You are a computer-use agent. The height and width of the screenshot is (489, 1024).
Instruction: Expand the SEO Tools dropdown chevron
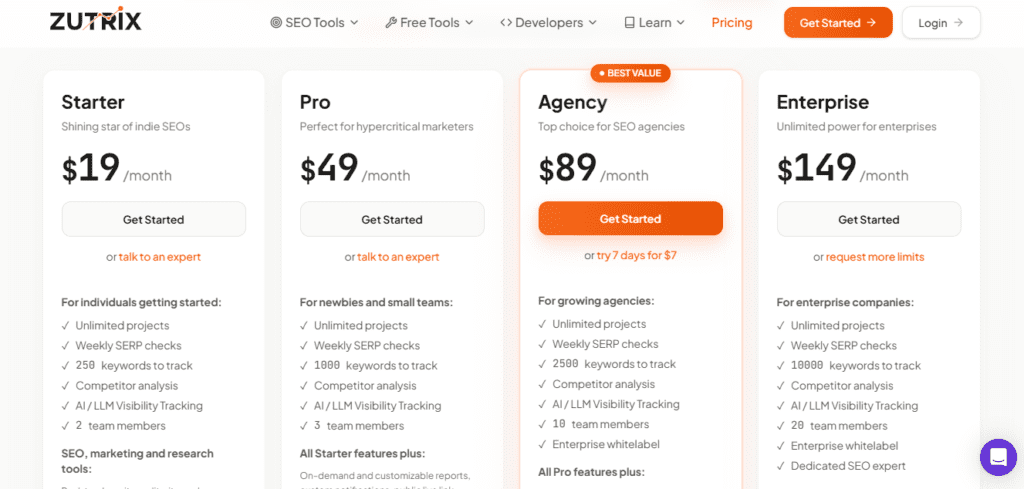pos(355,23)
